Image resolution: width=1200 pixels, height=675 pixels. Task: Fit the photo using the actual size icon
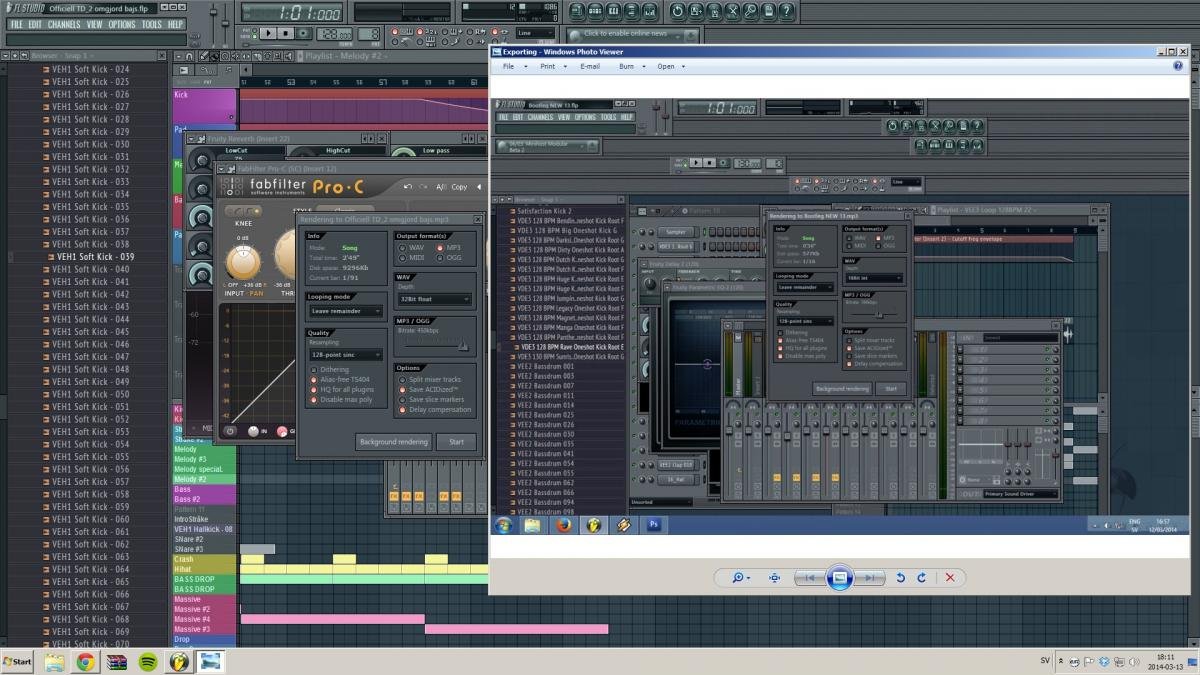[774, 577]
